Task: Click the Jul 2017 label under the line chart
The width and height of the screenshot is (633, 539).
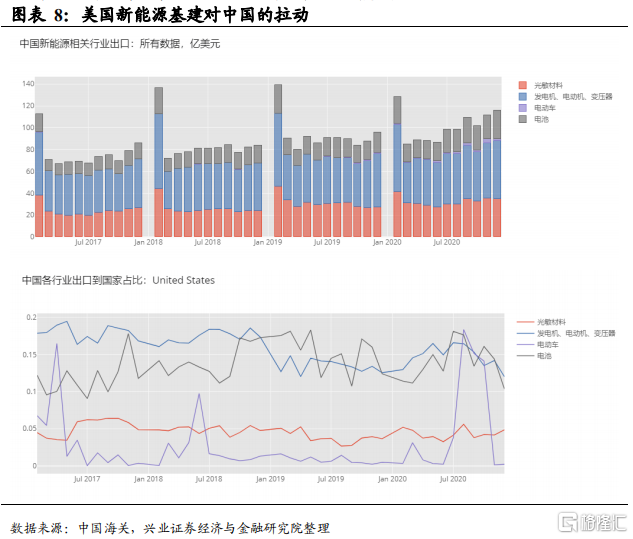Action: click(x=86, y=479)
